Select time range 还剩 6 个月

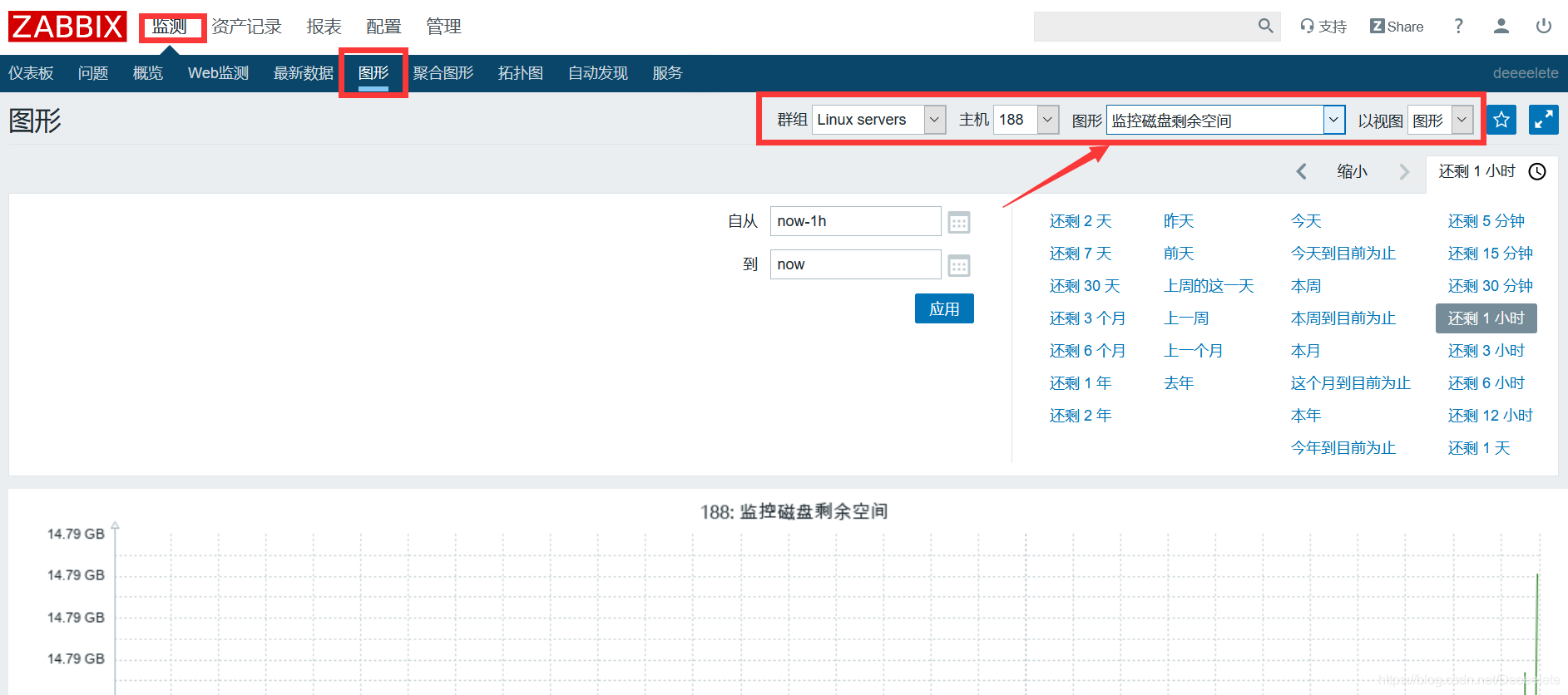[1087, 351]
